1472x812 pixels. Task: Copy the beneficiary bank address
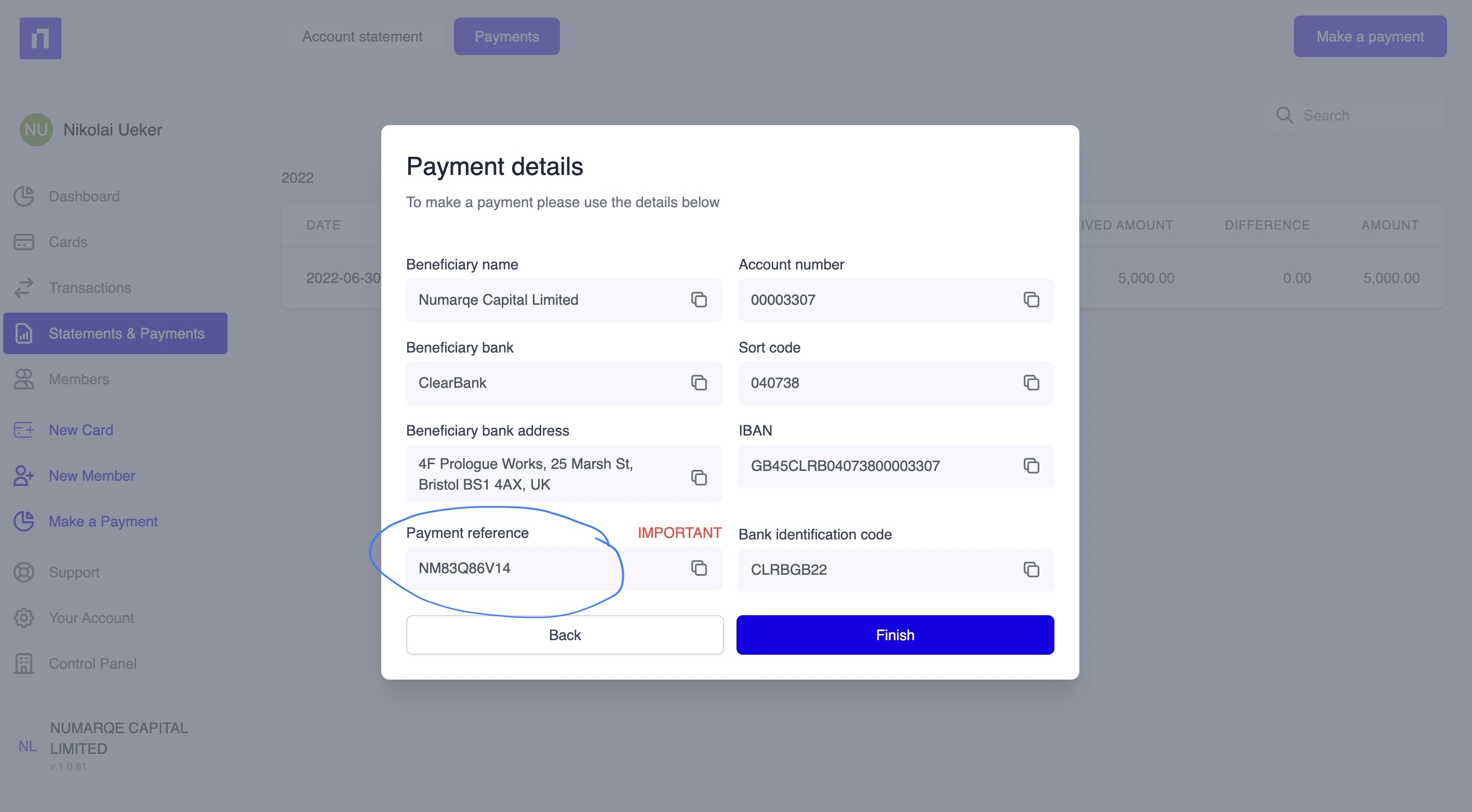(698, 477)
